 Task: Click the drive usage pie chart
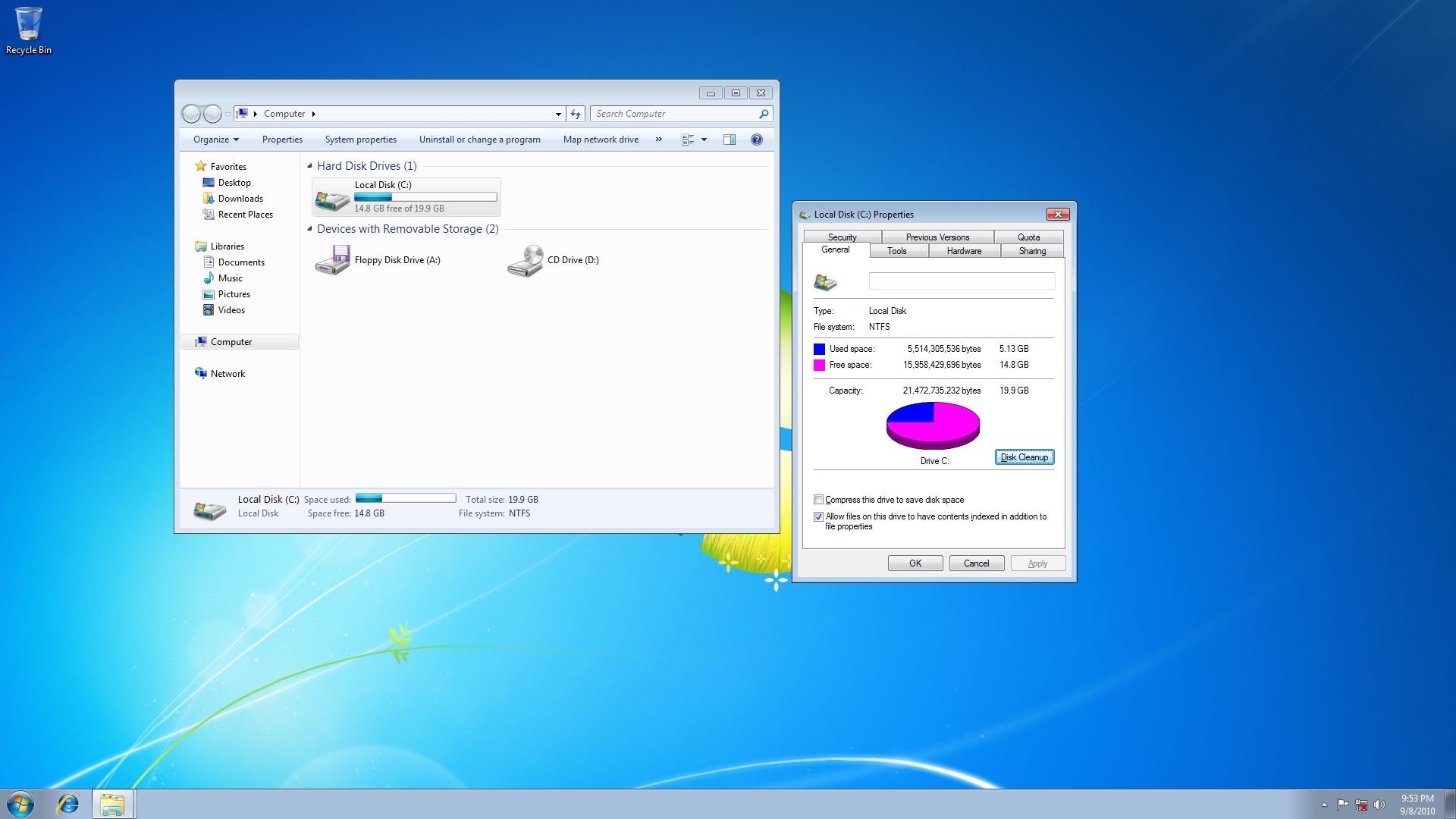coord(933,425)
